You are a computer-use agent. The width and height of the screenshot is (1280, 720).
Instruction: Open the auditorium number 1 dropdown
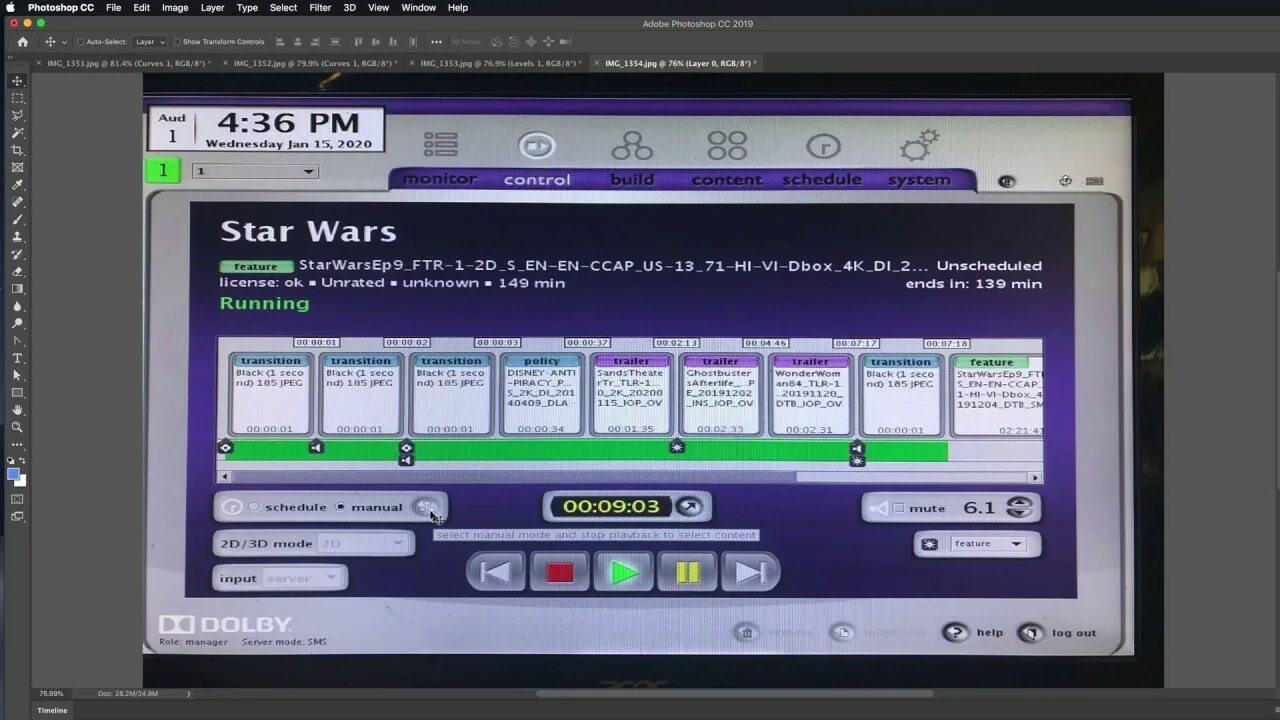point(255,171)
